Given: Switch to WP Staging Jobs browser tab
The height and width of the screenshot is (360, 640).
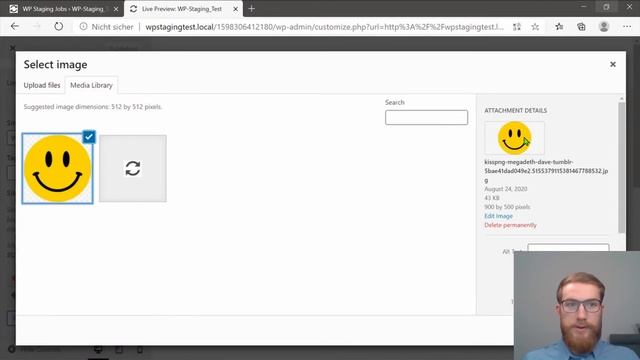Looking at the screenshot, I should click(x=63, y=9).
